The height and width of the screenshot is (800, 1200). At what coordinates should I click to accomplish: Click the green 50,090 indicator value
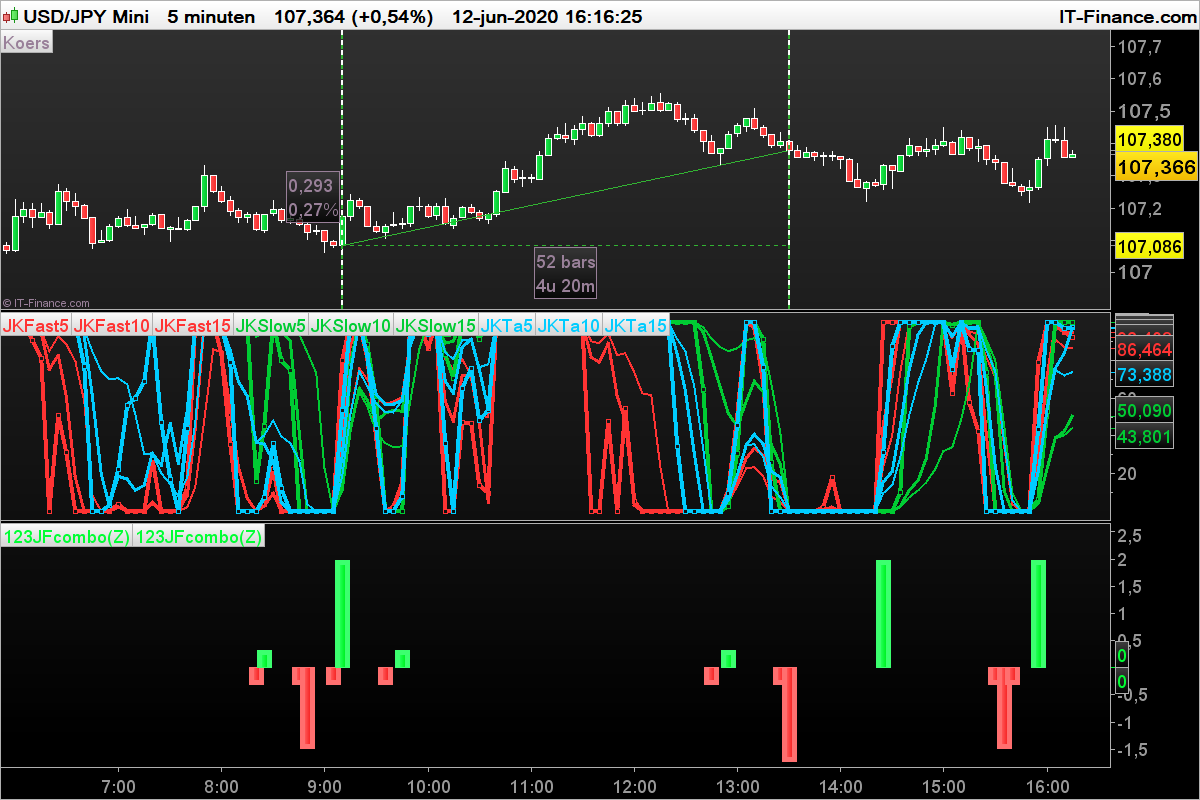[x=1144, y=412]
